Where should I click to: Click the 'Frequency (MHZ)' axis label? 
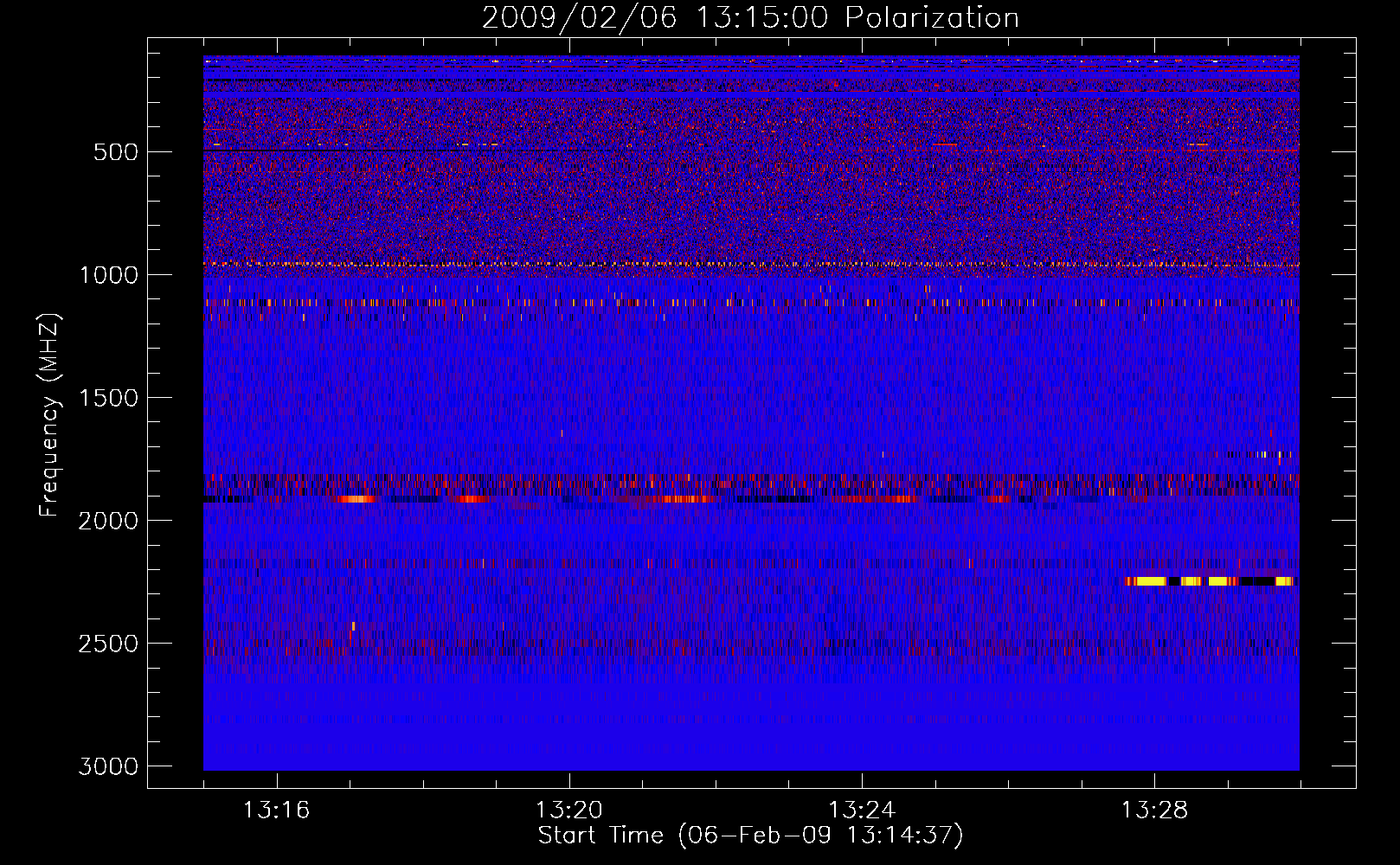pyautogui.click(x=48, y=415)
